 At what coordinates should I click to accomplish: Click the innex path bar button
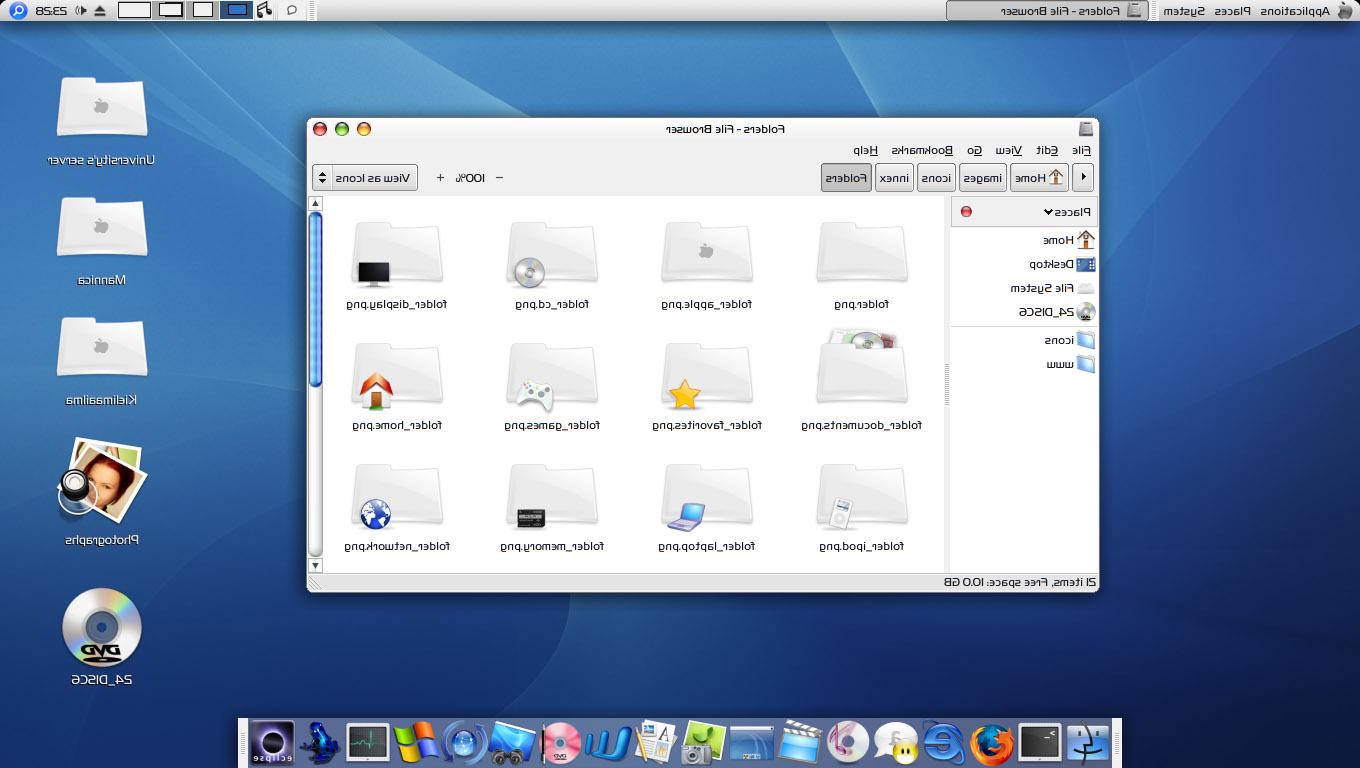[x=894, y=178]
